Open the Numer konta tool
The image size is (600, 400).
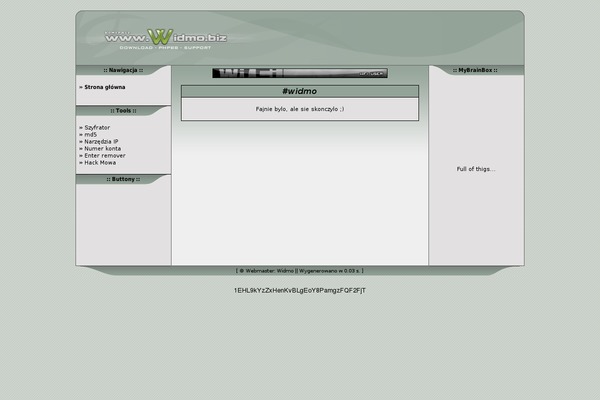[101, 149]
